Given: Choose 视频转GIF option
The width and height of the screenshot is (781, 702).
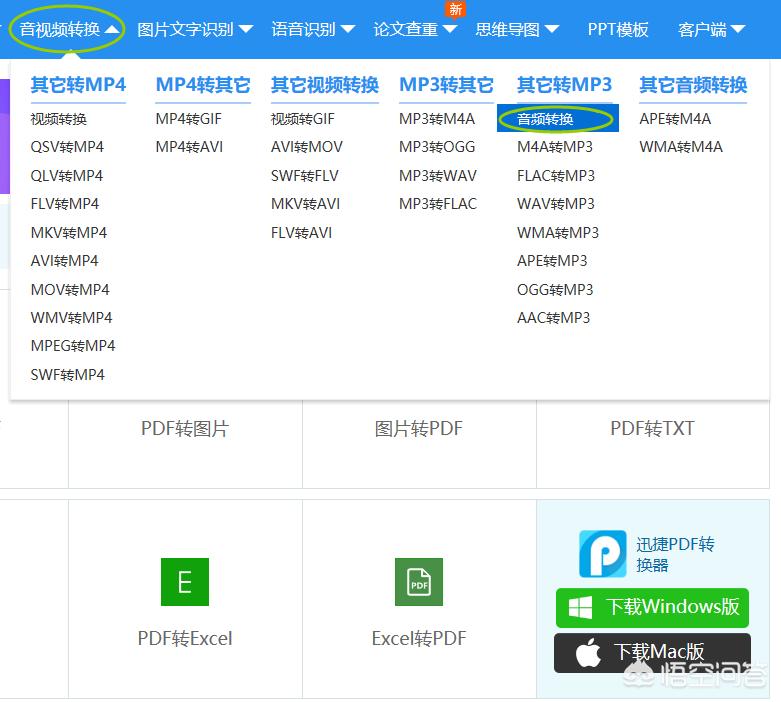Looking at the screenshot, I should 303,119.
